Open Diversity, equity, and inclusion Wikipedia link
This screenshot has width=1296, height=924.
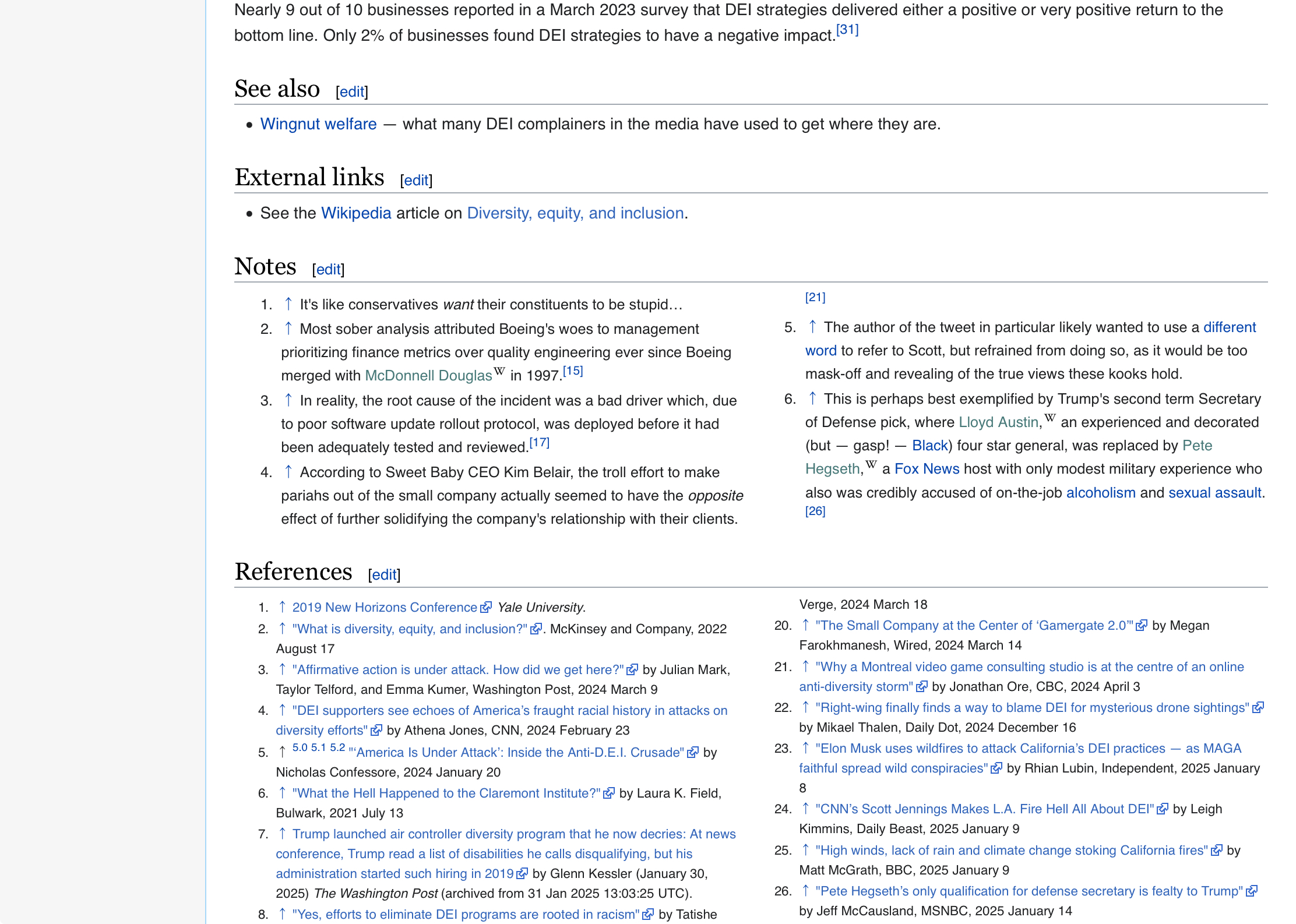[575, 213]
